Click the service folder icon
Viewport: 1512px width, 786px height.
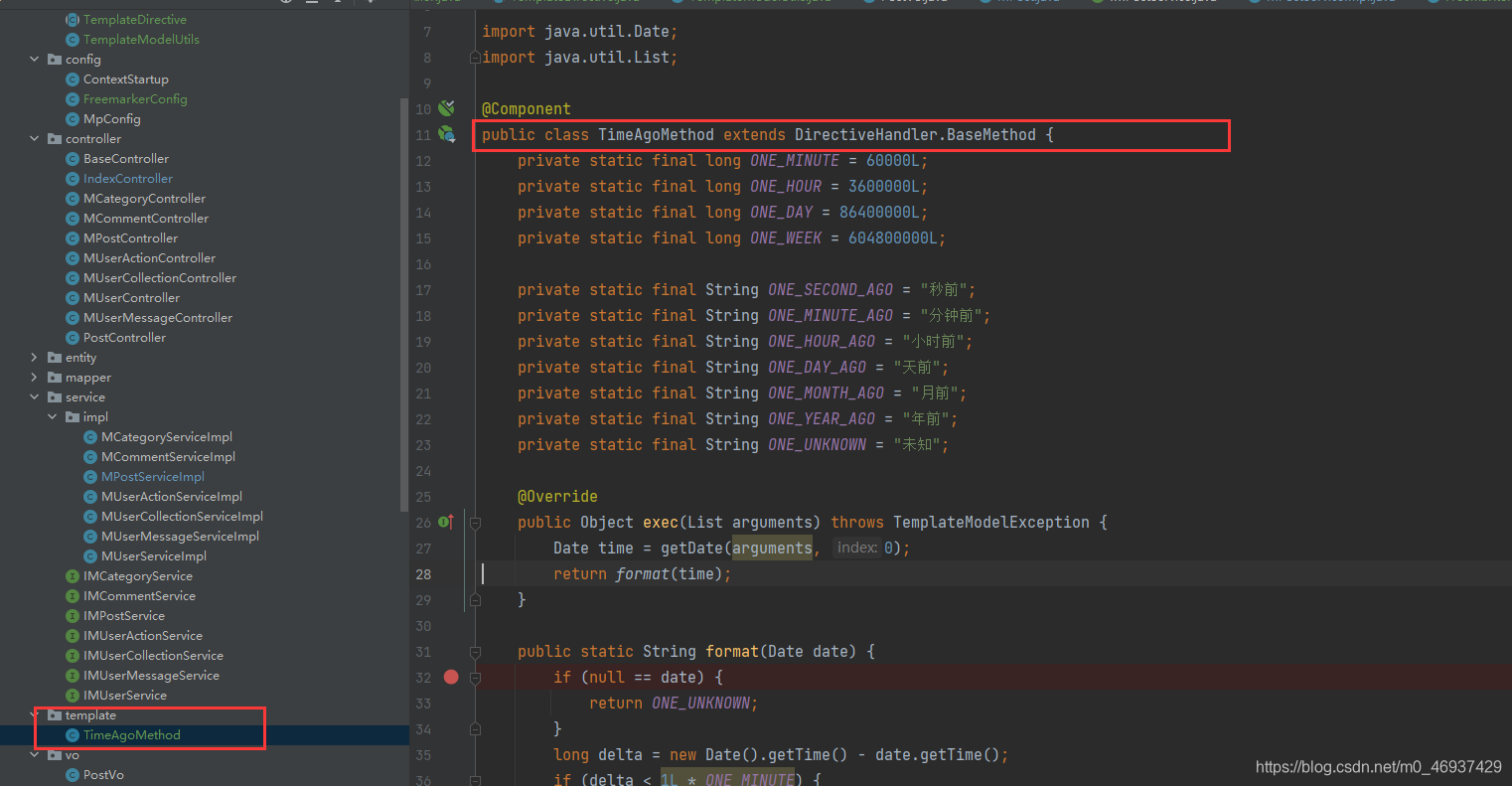pos(55,397)
